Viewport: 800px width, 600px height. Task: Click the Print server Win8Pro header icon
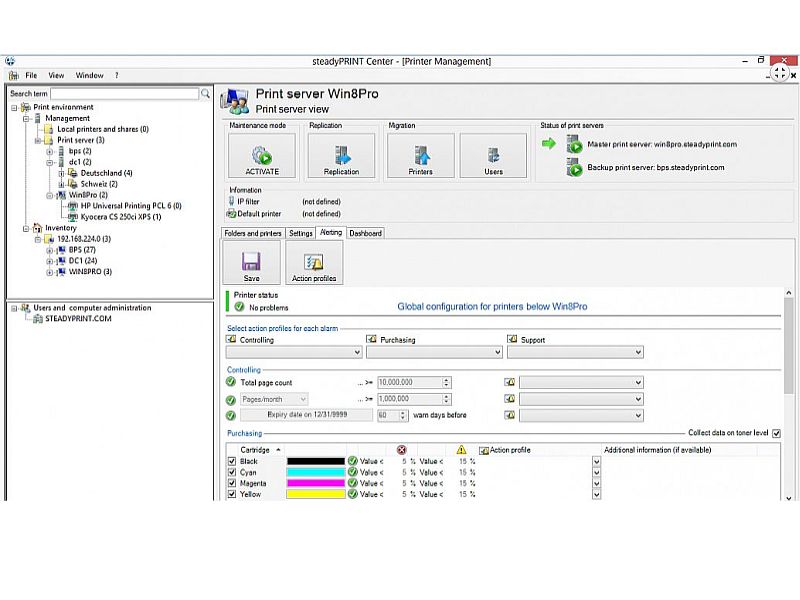[235, 100]
